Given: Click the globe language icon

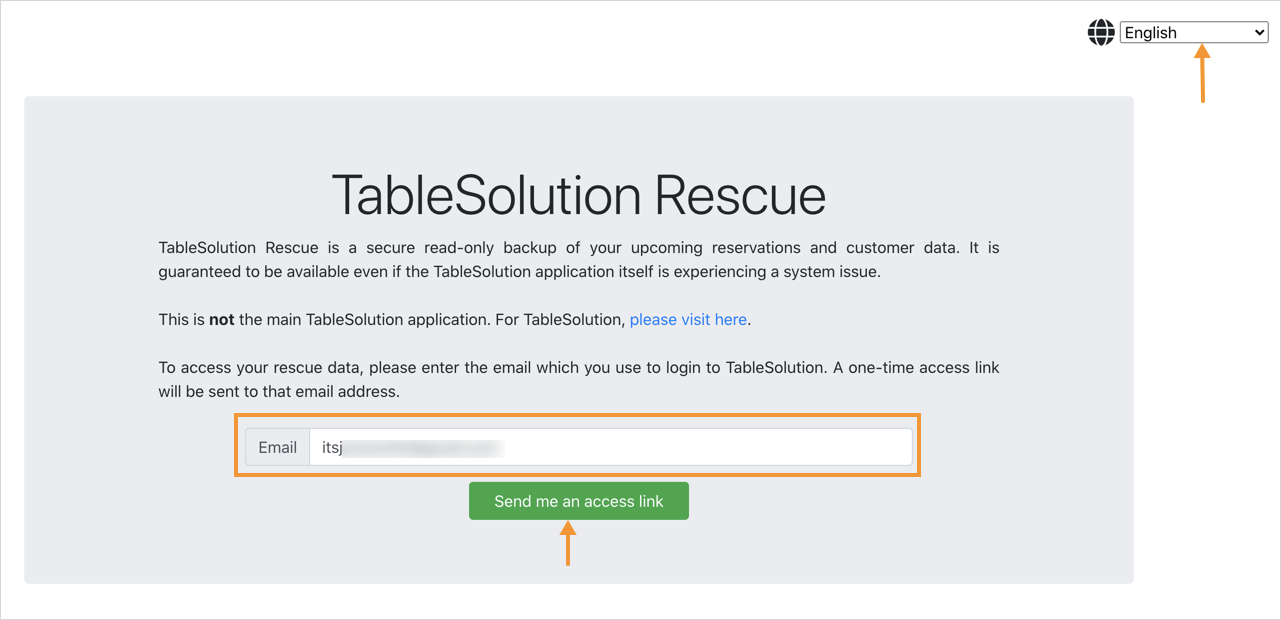Looking at the screenshot, I should (1101, 33).
